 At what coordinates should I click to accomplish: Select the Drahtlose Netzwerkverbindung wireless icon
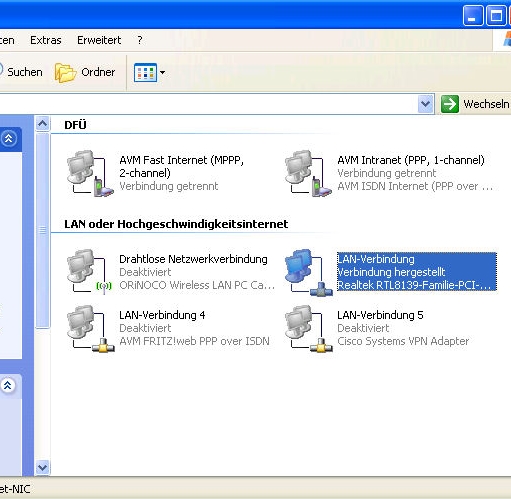(90, 272)
